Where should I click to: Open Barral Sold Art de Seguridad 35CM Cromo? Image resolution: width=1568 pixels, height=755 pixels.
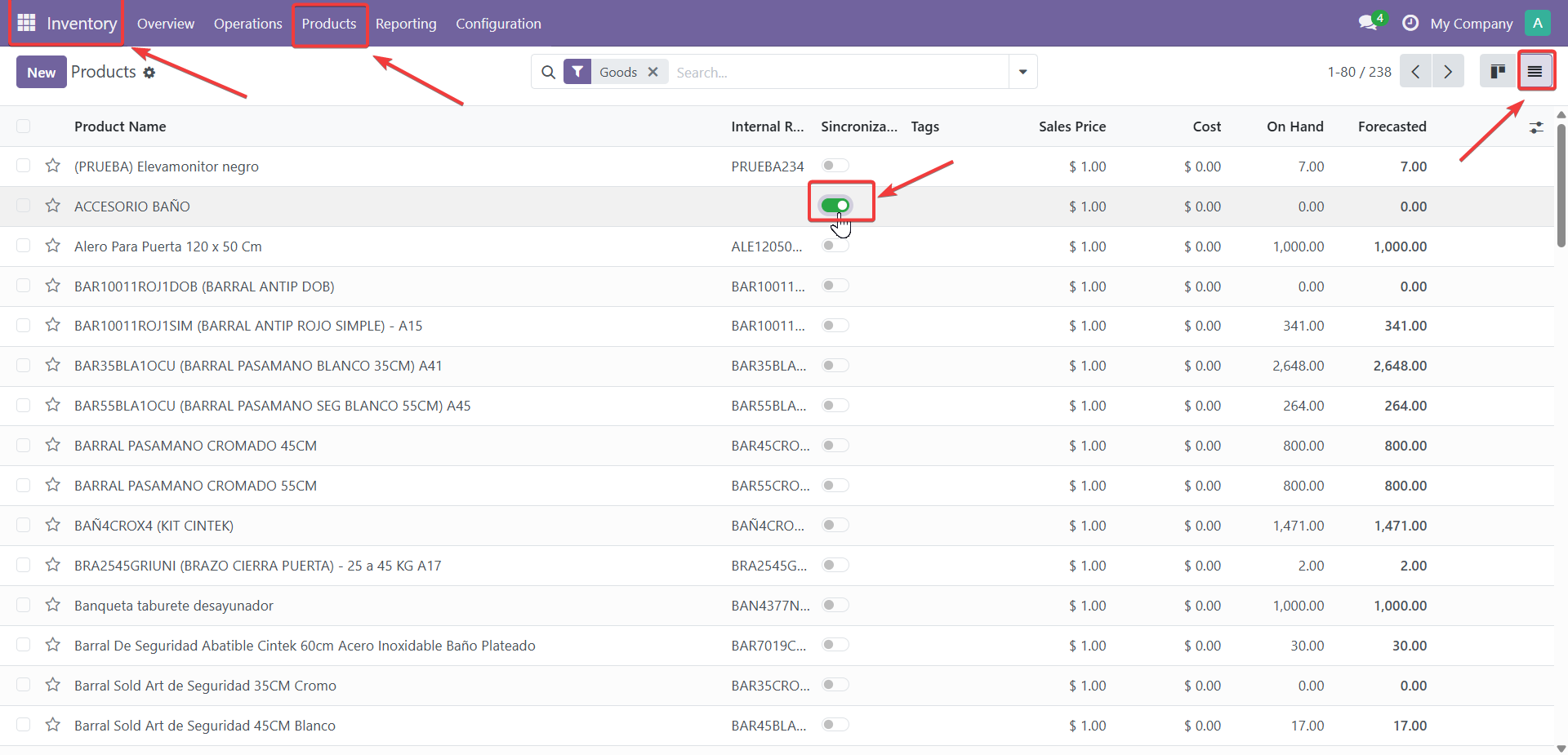205,686
